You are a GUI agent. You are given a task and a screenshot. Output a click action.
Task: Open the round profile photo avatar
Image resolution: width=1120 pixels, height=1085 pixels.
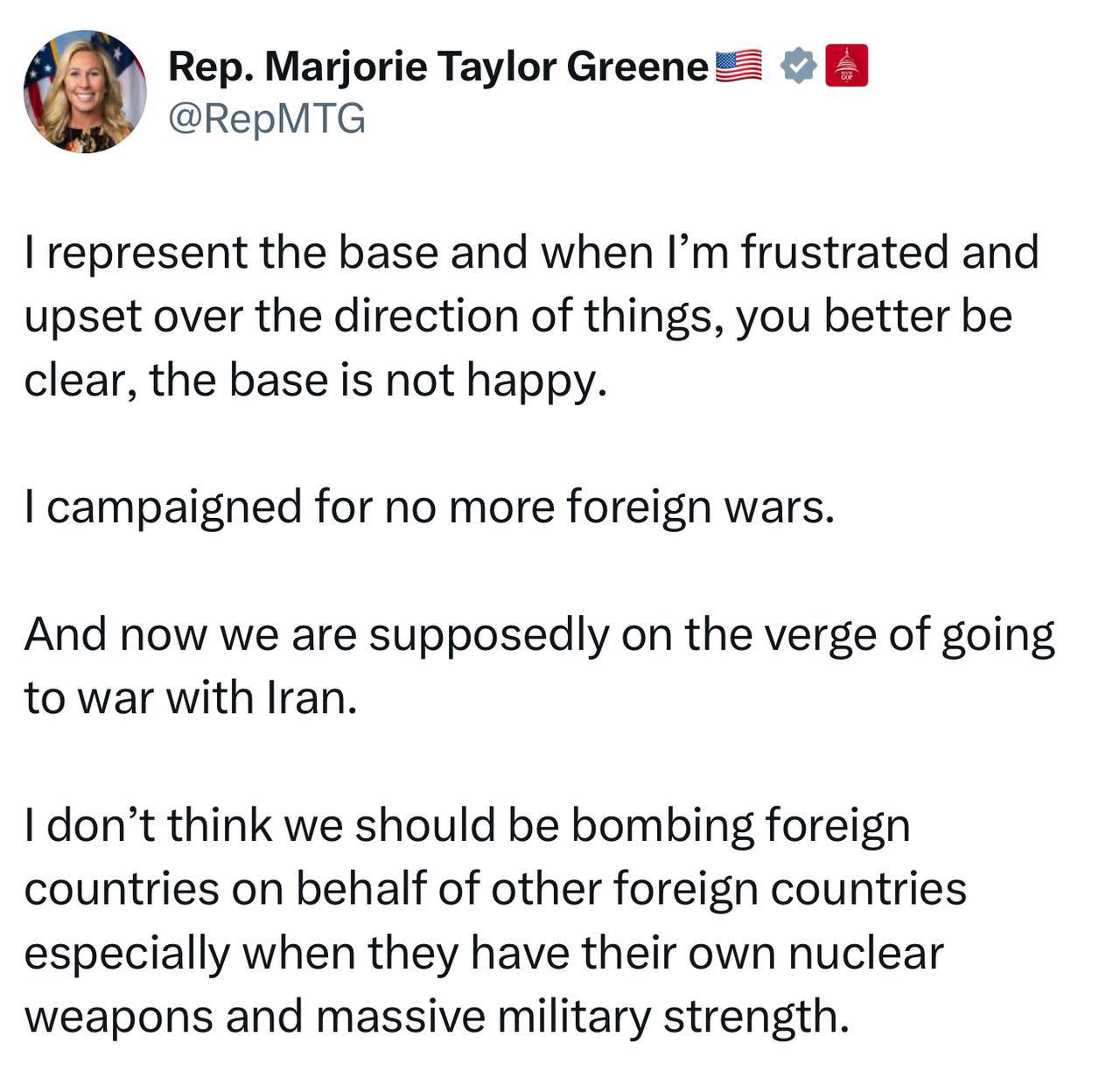tap(85, 91)
